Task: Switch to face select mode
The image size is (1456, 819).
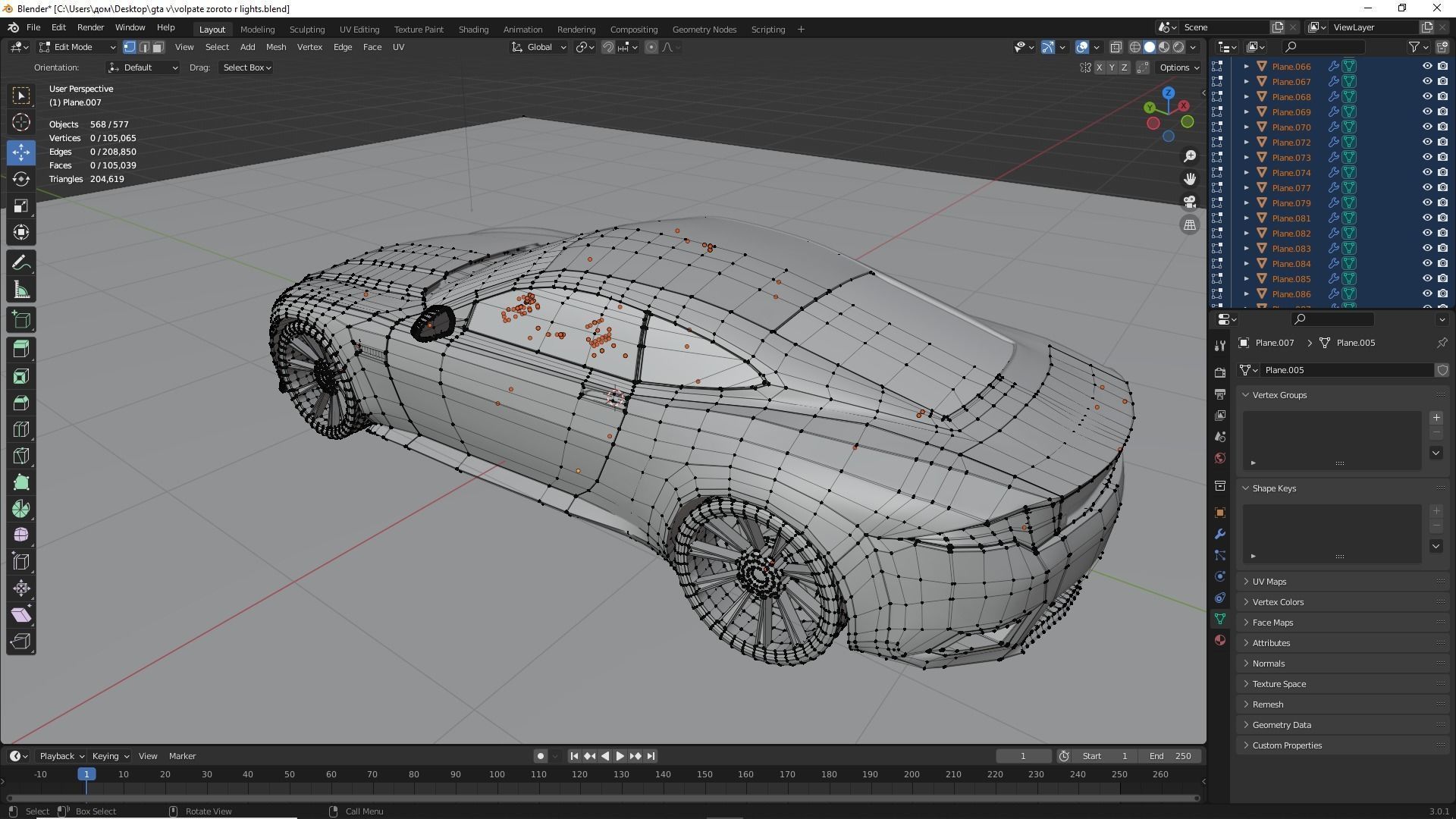Action: click(158, 47)
